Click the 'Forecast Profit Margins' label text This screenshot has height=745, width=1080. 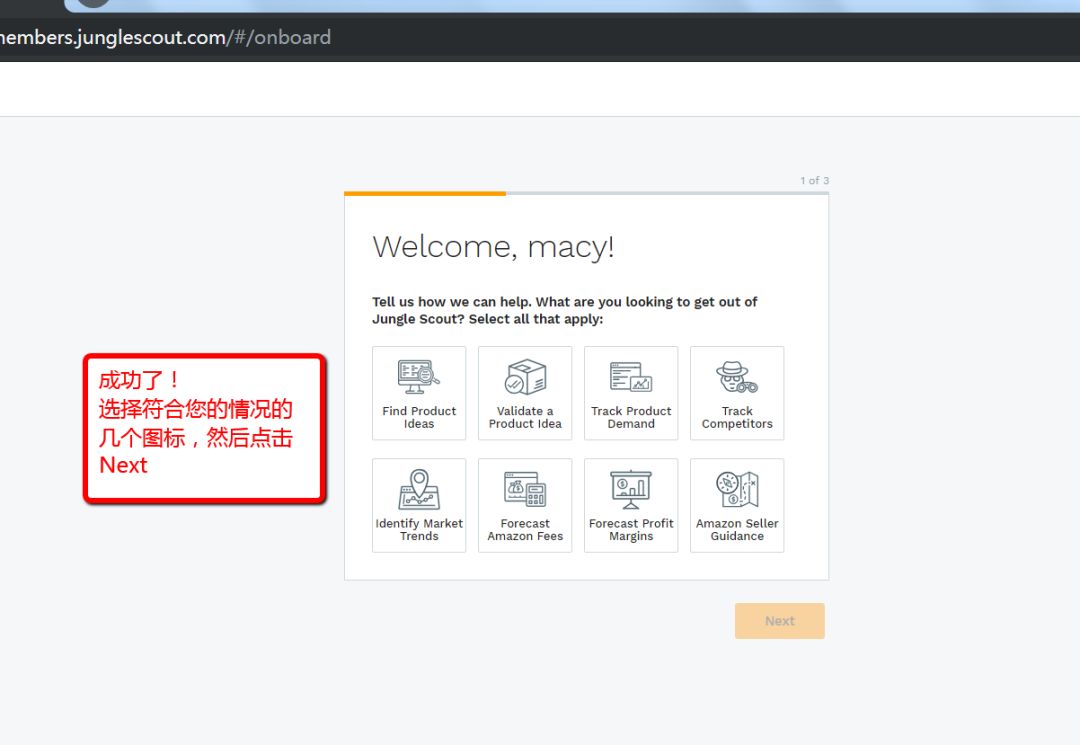pyautogui.click(x=631, y=529)
